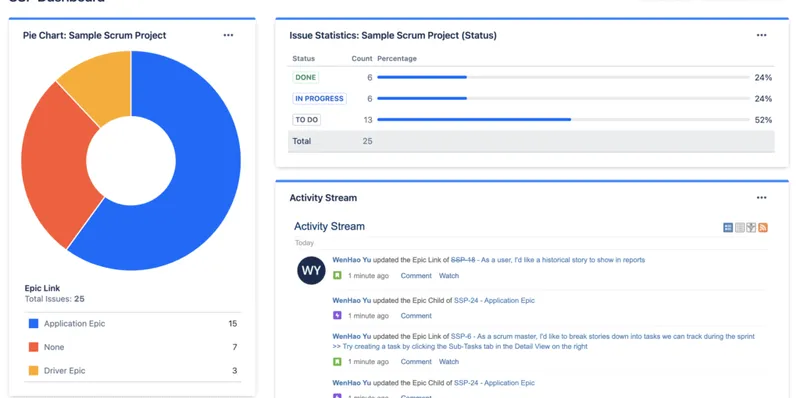This screenshot has width=800, height=398.
Task: Click green story icon in SSP-18 entry
Action: tap(337, 276)
